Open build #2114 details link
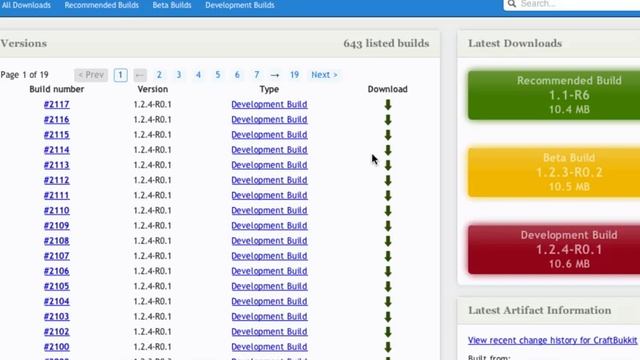The height and width of the screenshot is (360, 640). click(57, 150)
